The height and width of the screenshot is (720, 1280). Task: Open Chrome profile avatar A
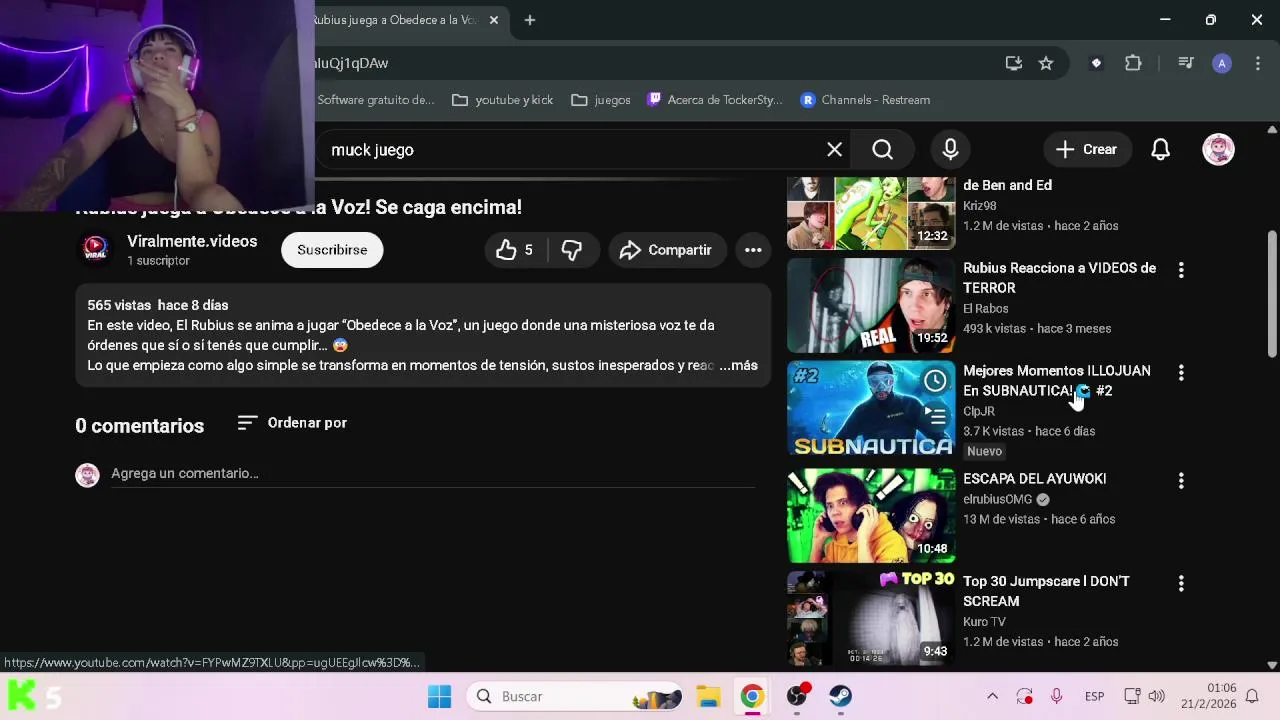click(1221, 63)
